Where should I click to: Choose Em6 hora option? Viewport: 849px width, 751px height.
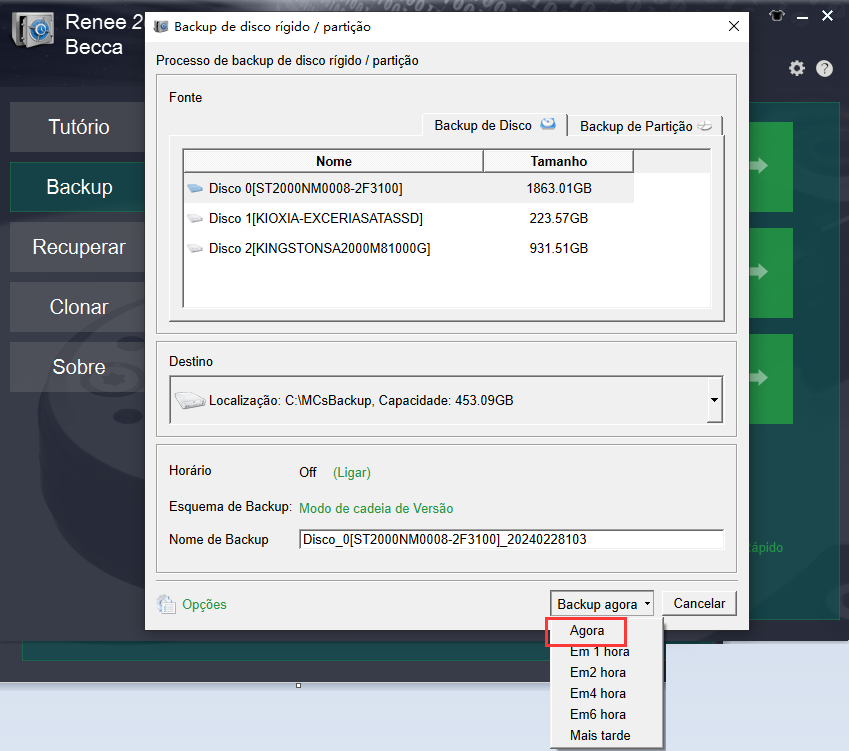[598, 715]
